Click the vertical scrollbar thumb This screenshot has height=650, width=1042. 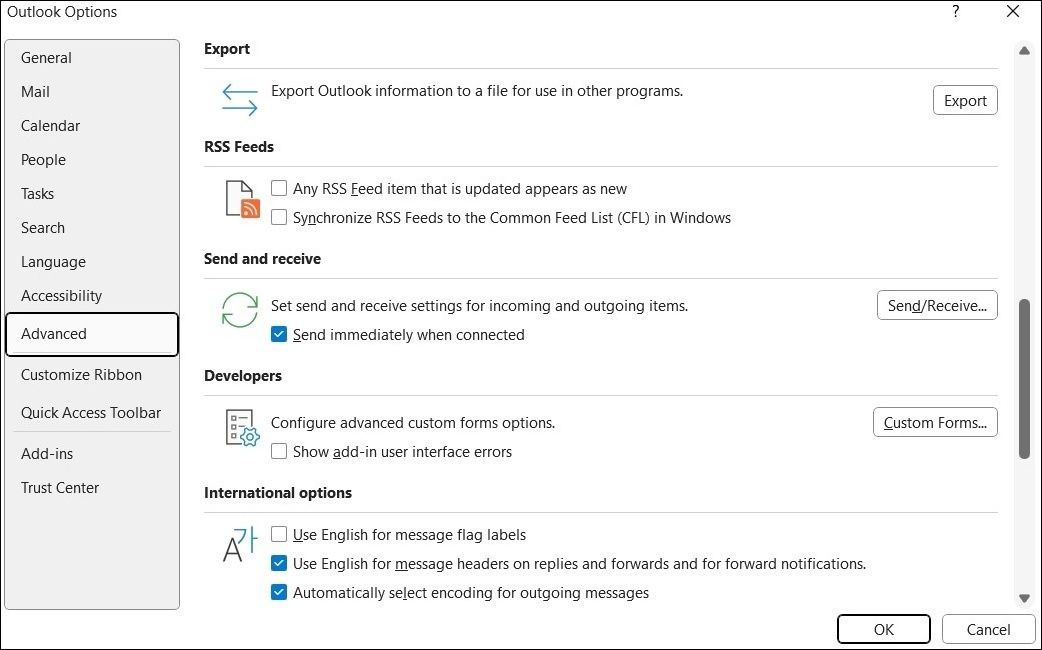[x=1025, y=379]
